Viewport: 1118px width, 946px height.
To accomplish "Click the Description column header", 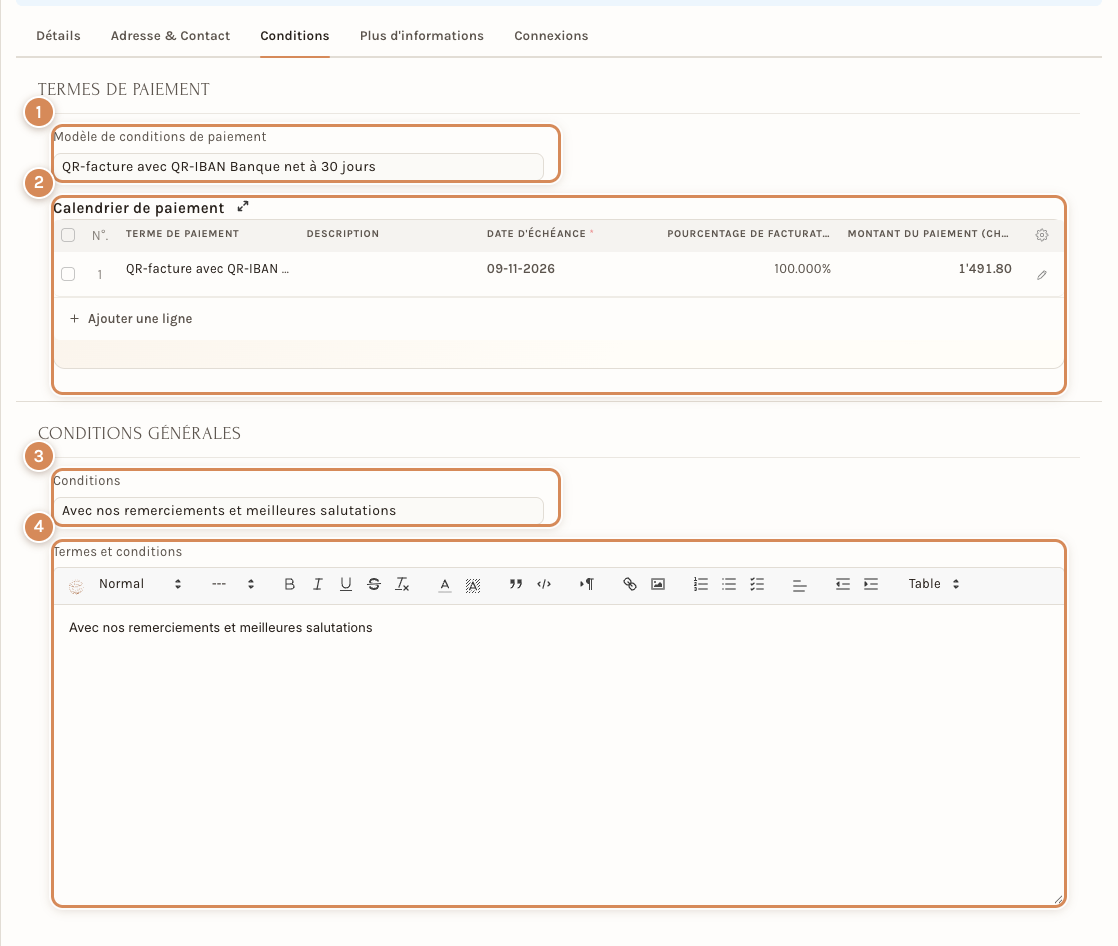I will (x=343, y=234).
